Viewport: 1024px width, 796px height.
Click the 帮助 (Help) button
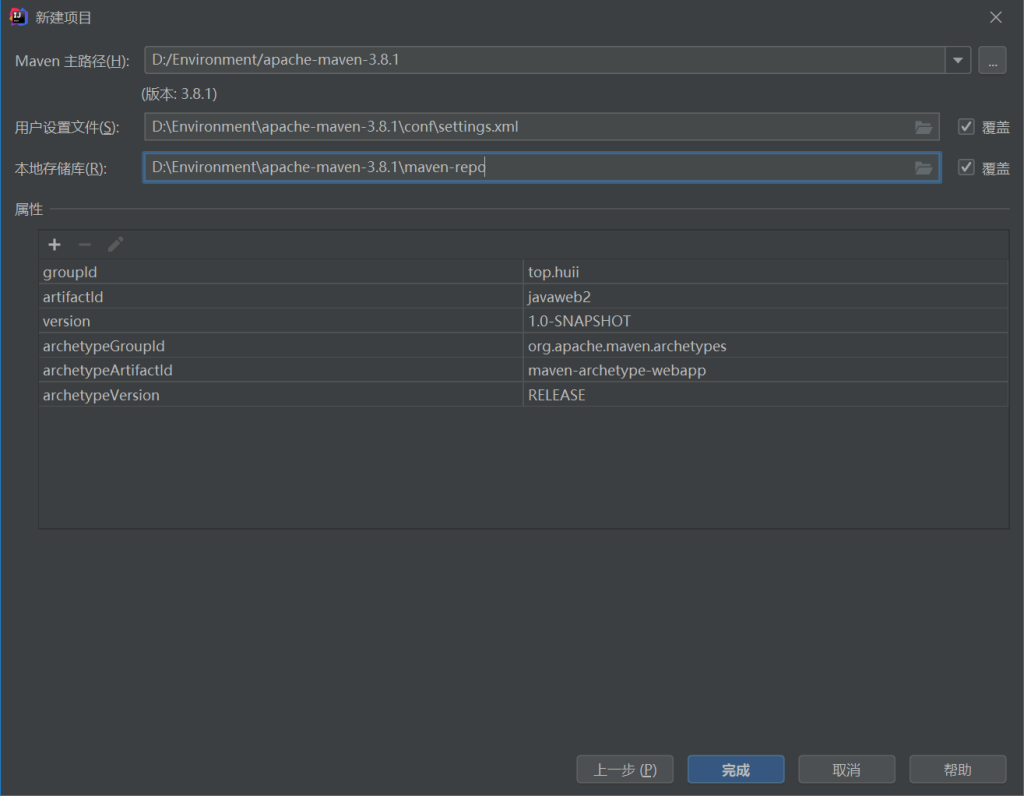(957, 770)
